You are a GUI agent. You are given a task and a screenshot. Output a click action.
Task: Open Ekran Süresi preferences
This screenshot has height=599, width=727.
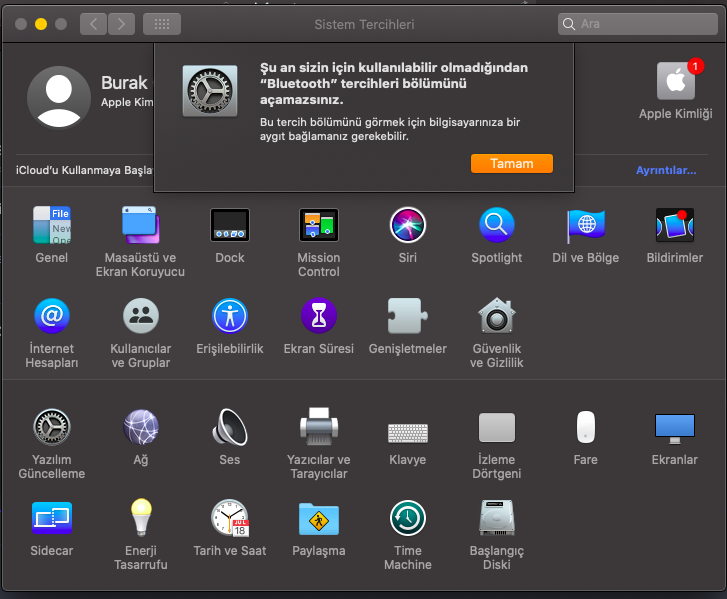[318, 316]
